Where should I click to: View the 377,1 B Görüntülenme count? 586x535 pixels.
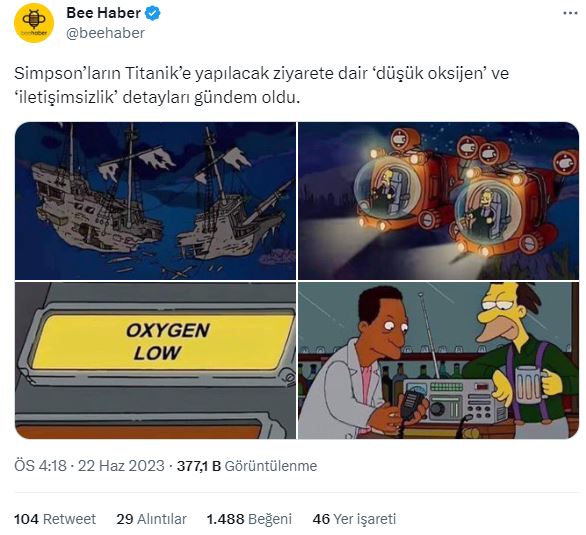click(247, 466)
